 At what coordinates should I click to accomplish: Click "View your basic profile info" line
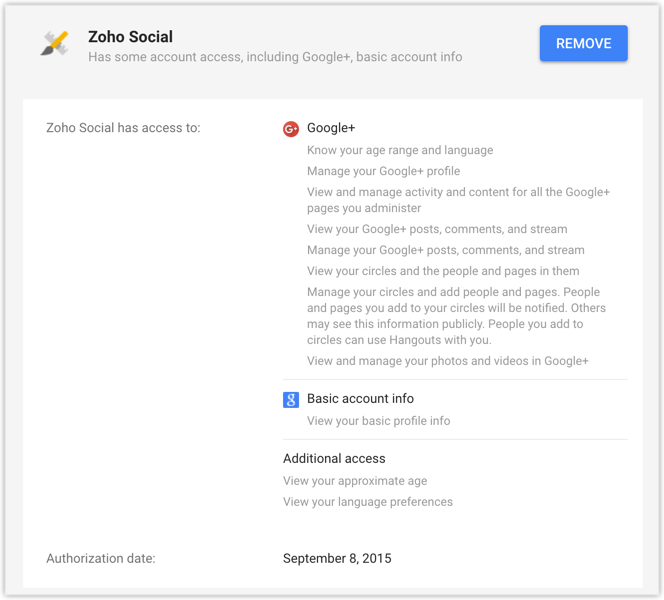378,421
